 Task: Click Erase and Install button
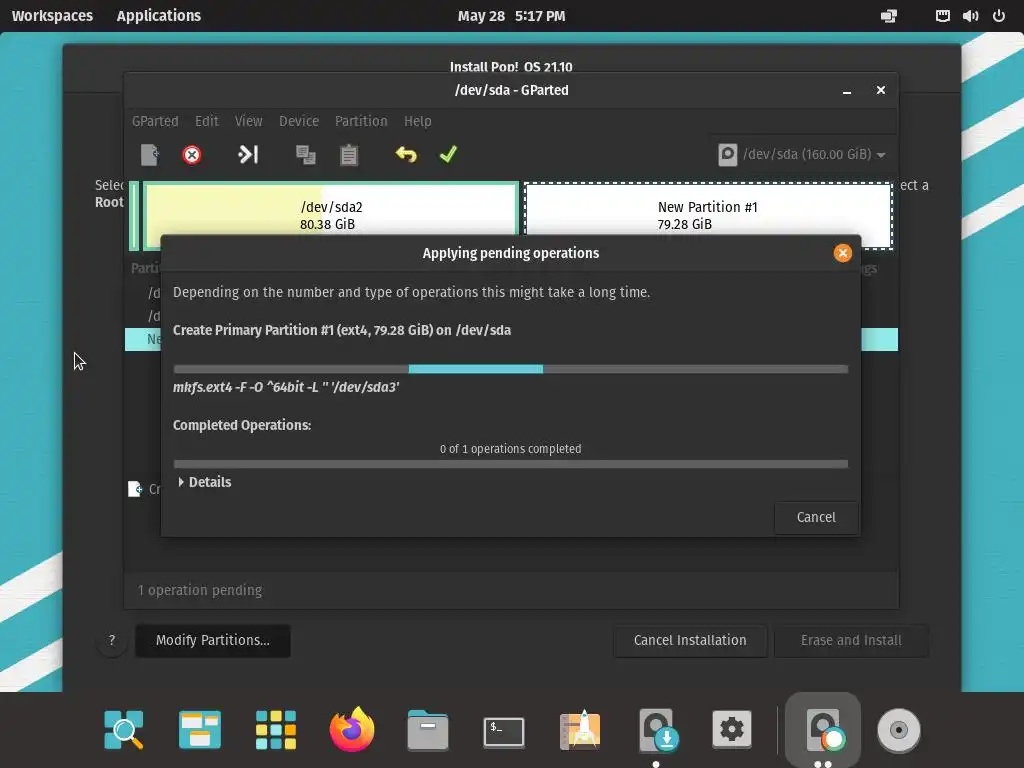coord(851,641)
